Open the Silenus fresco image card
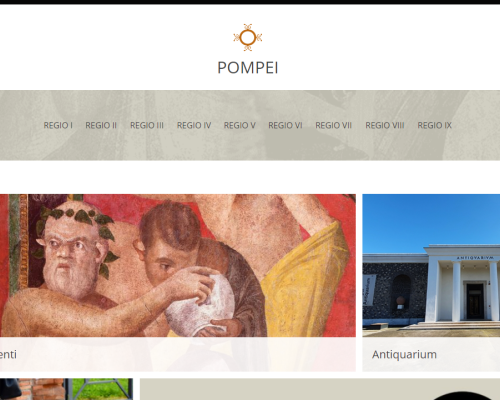 click(x=178, y=265)
